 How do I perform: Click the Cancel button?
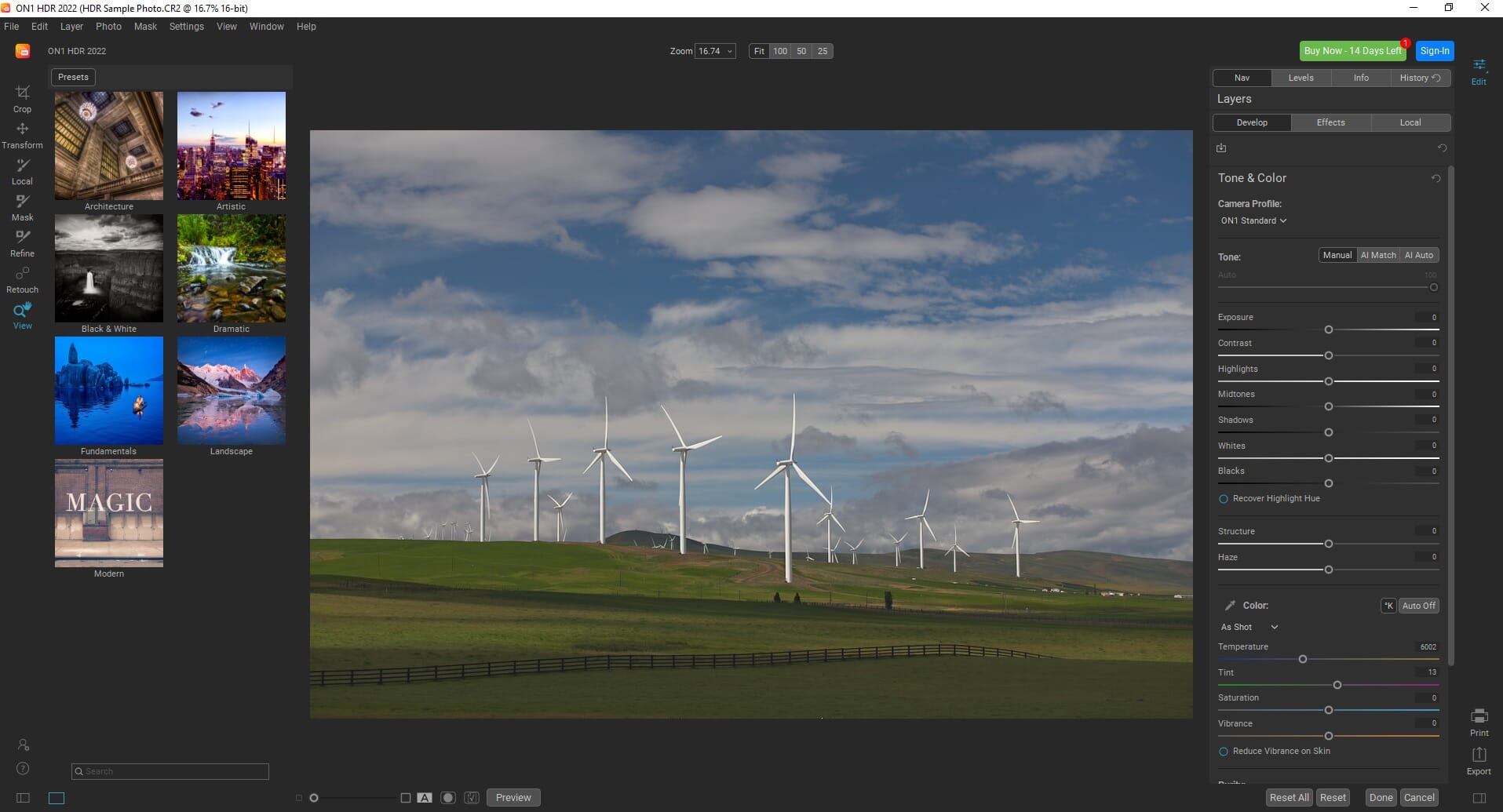click(1419, 798)
